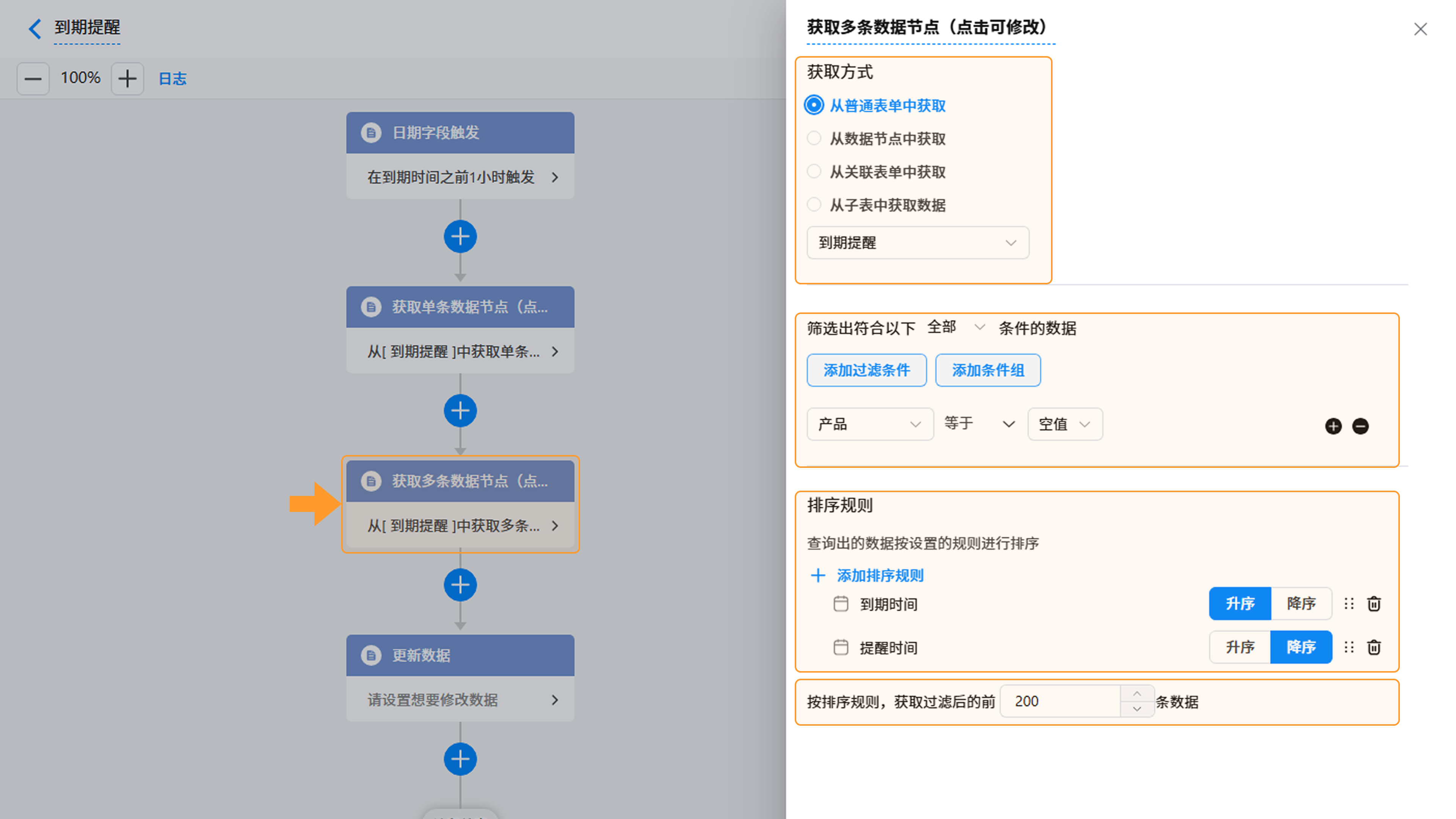The image size is (1456, 819).
Task: Open 在到期时间之前1小时触发 node settings
Action: (460, 177)
